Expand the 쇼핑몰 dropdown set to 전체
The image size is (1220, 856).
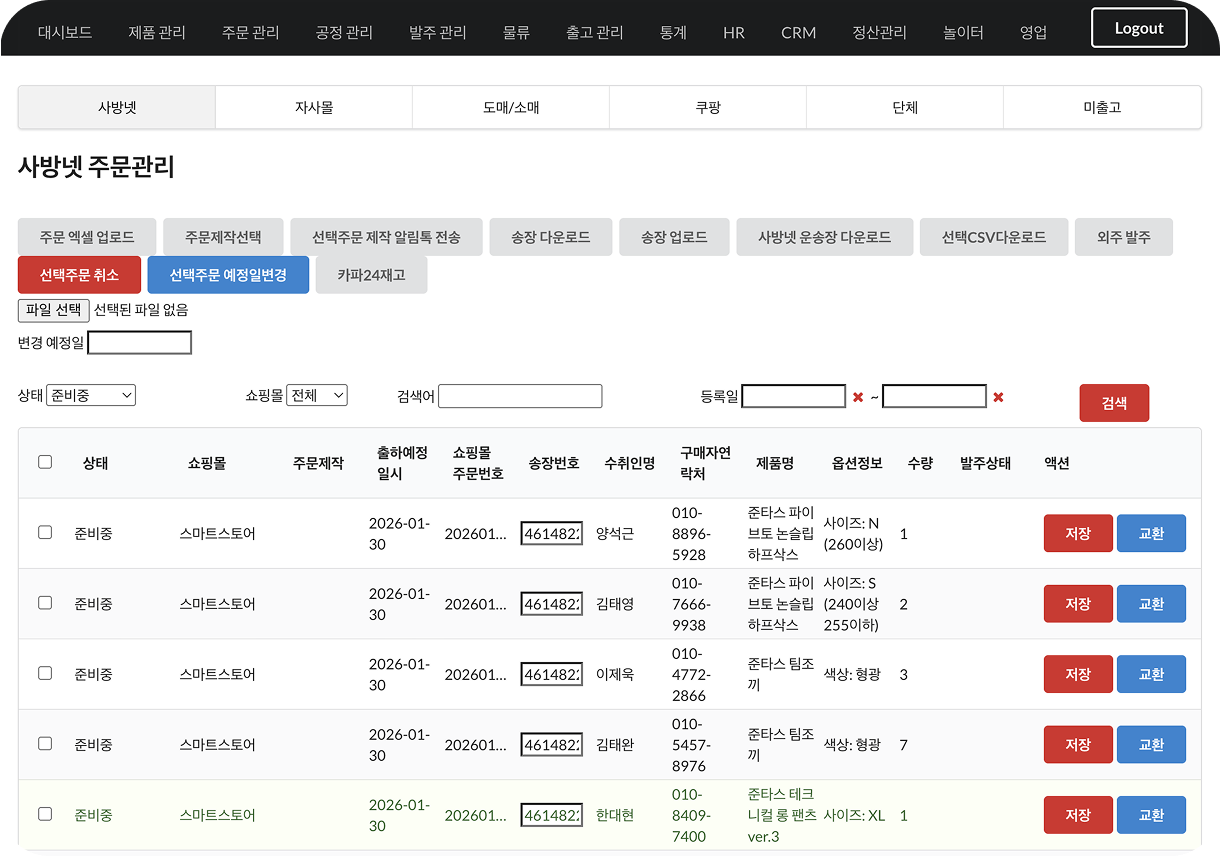click(x=317, y=396)
